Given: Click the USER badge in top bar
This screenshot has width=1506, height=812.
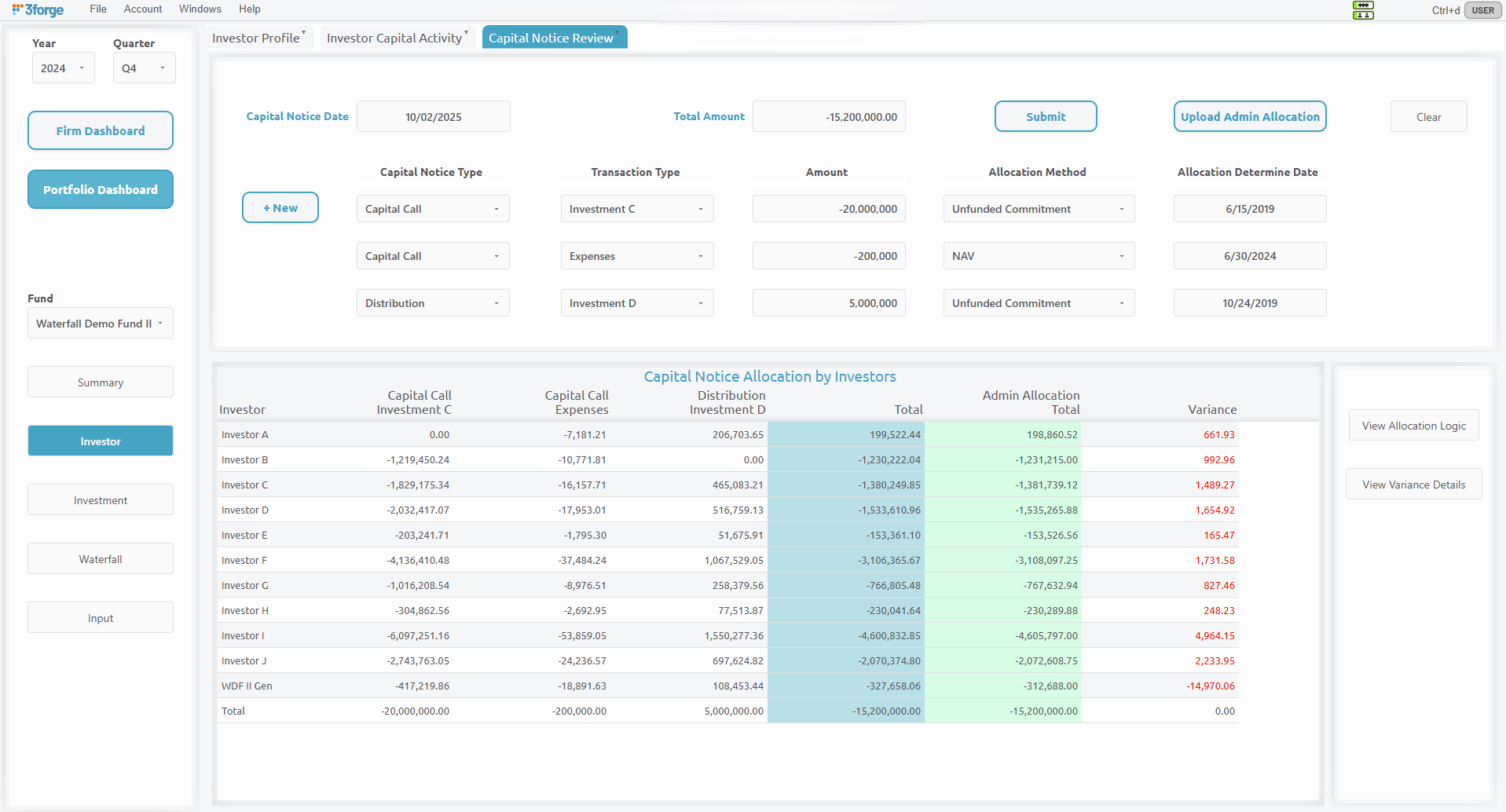Looking at the screenshot, I should 1482,10.
